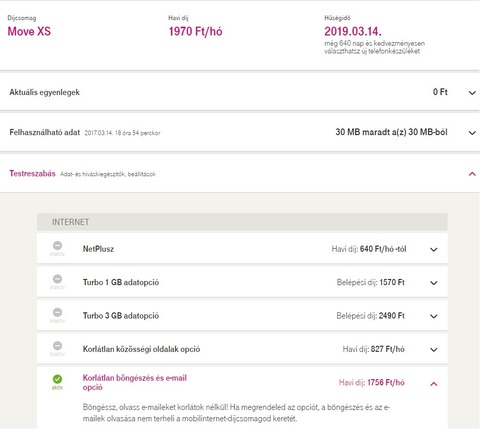The image size is (480, 430).
Task: Expand the Felhasználható adat section
Action: (472, 133)
